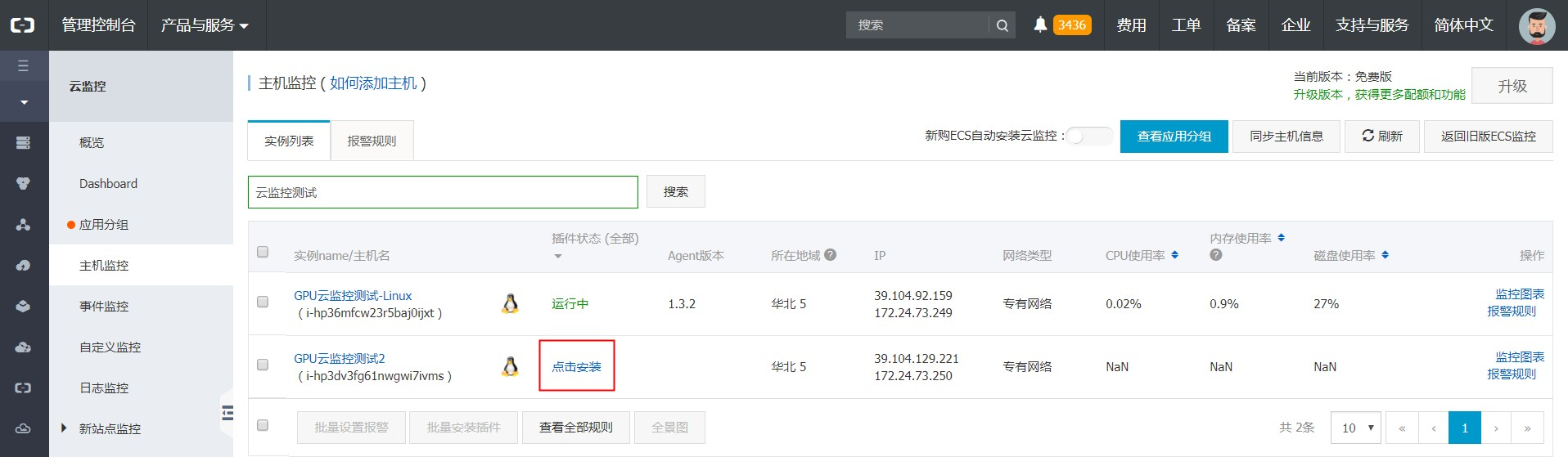1568x457 pixels.
Task: Open the 产品与服务 dropdown menu
Action: 205,25
